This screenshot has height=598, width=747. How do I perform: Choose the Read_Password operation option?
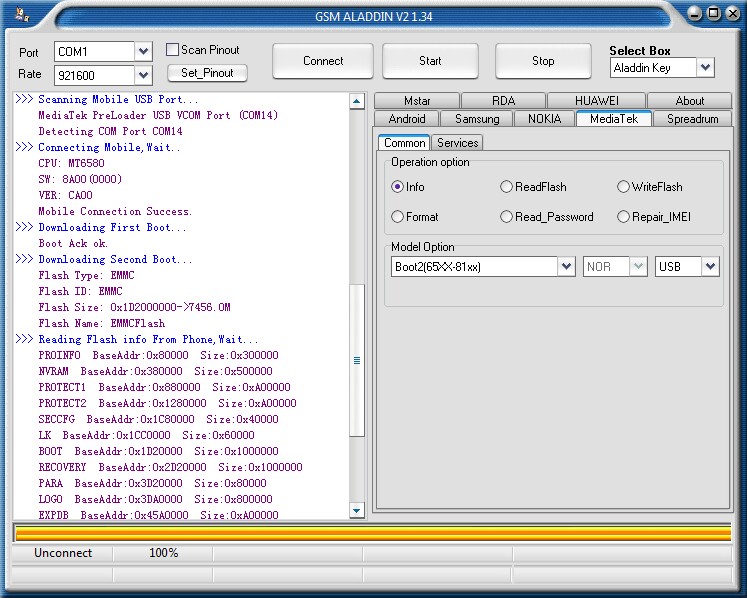click(x=506, y=217)
